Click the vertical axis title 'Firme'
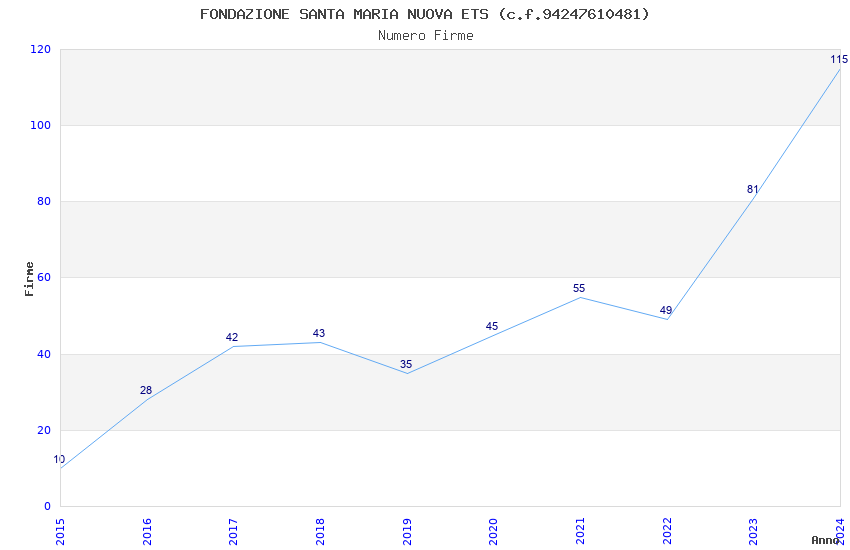850x550 pixels. (x=29, y=279)
